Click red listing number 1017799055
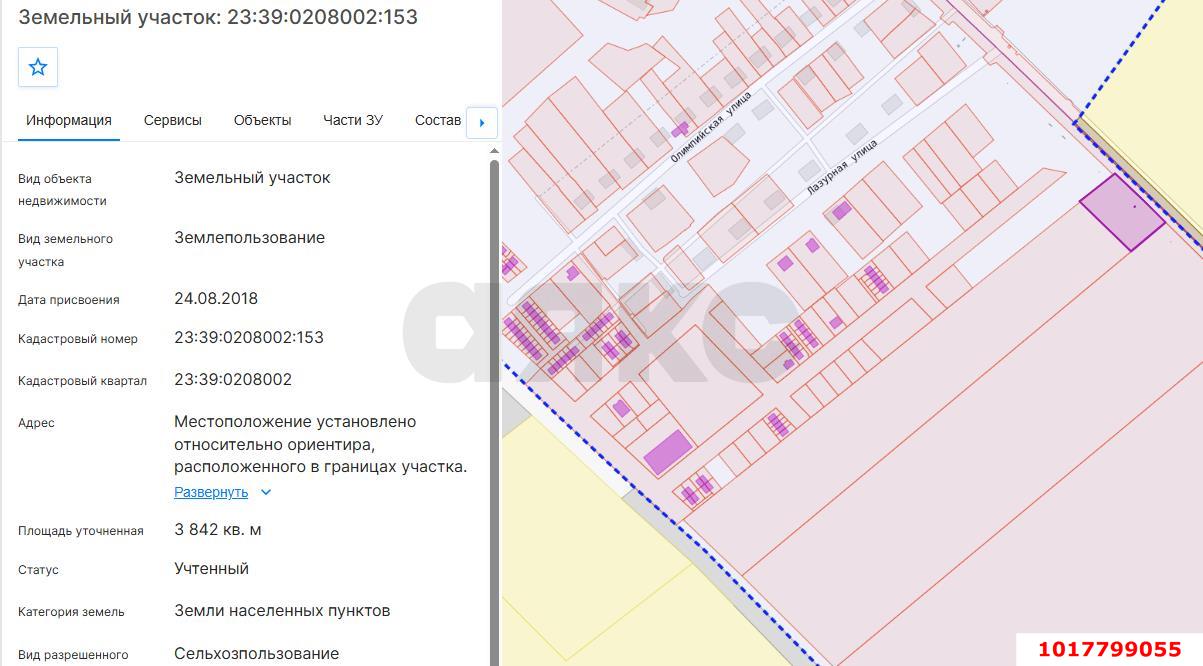1203x666 pixels. [1110, 650]
